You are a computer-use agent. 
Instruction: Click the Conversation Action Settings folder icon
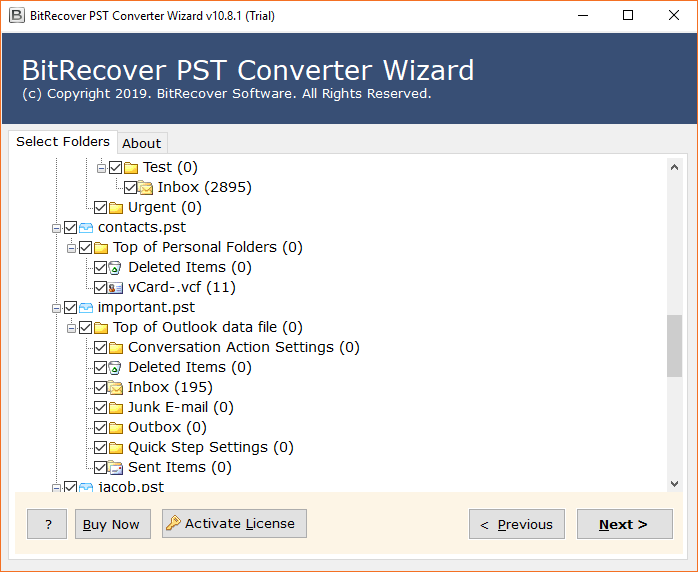point(116,348)
